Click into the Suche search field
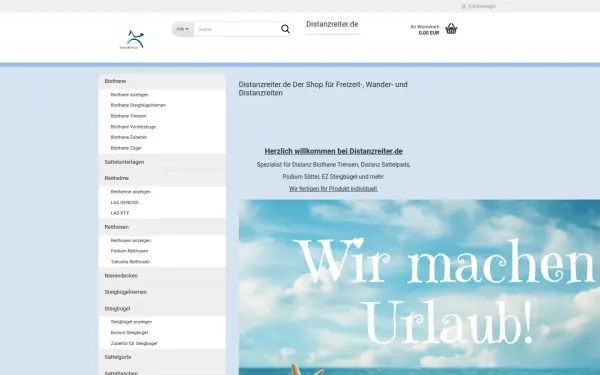Viewport: 600px width, 375px height. pyautogui.click(x=237, y=29)
